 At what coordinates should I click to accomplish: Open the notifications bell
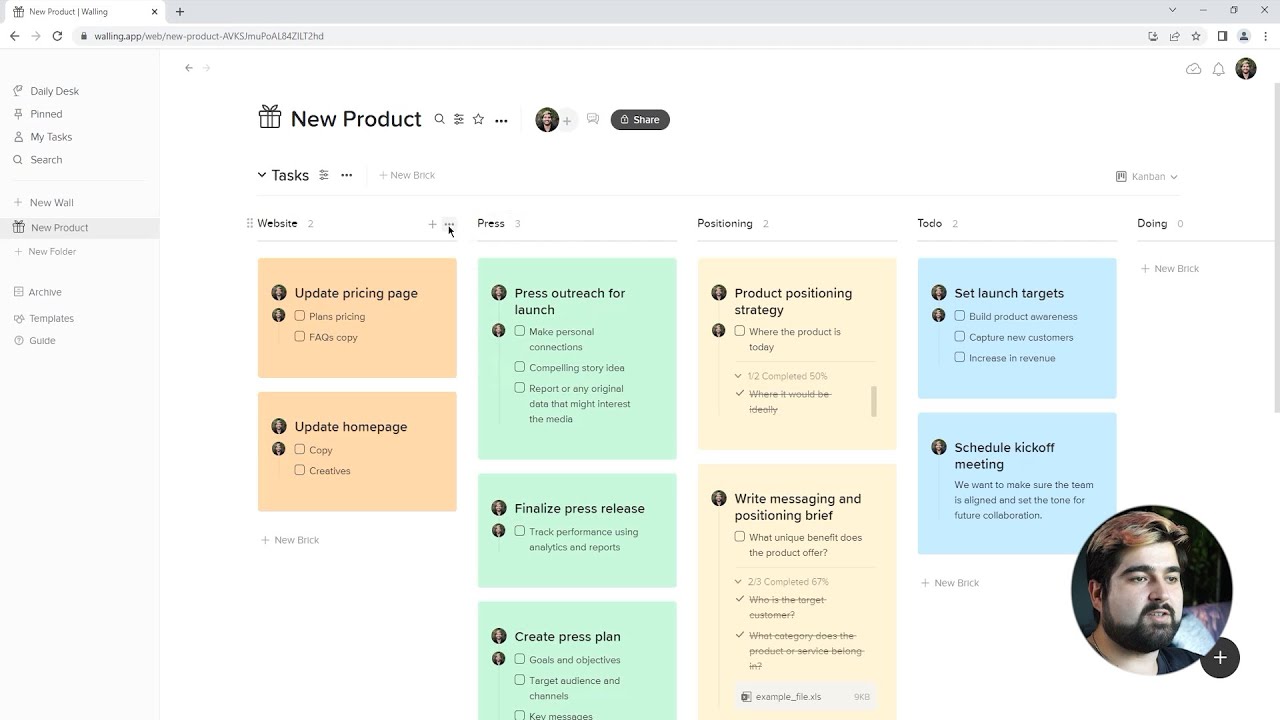coord(1218,69)
